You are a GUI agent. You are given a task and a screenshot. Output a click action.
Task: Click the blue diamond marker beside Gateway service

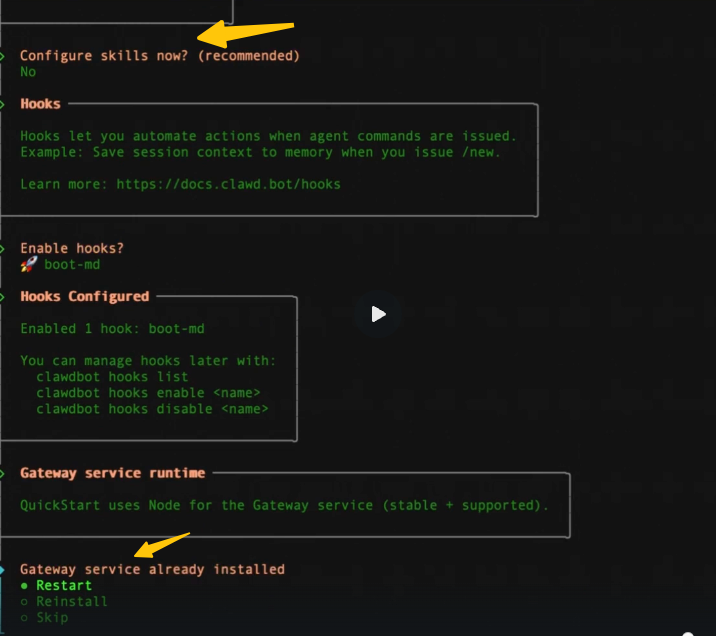click(x=3, y=569)
